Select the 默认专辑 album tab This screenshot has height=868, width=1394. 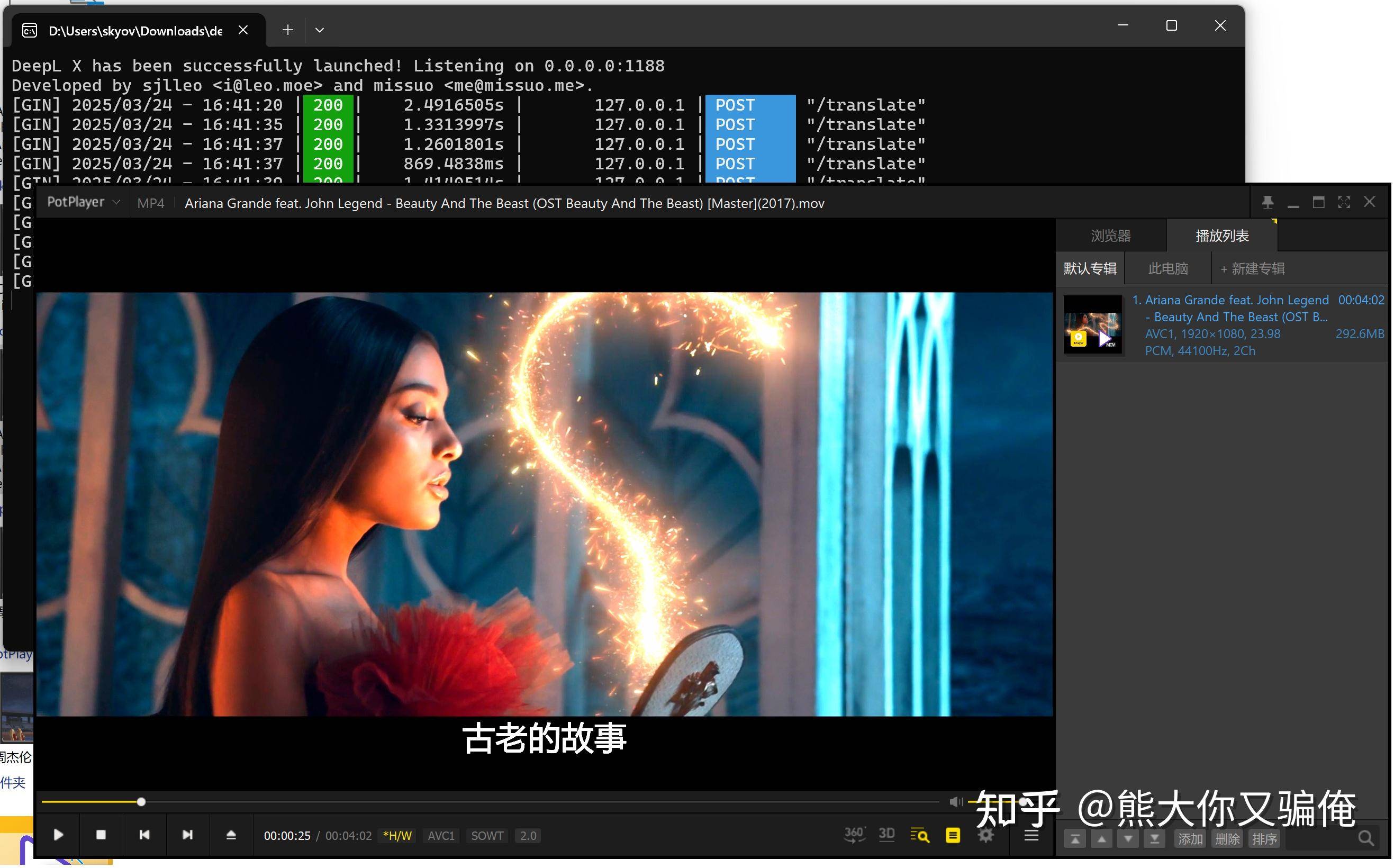coord(1090,269)
